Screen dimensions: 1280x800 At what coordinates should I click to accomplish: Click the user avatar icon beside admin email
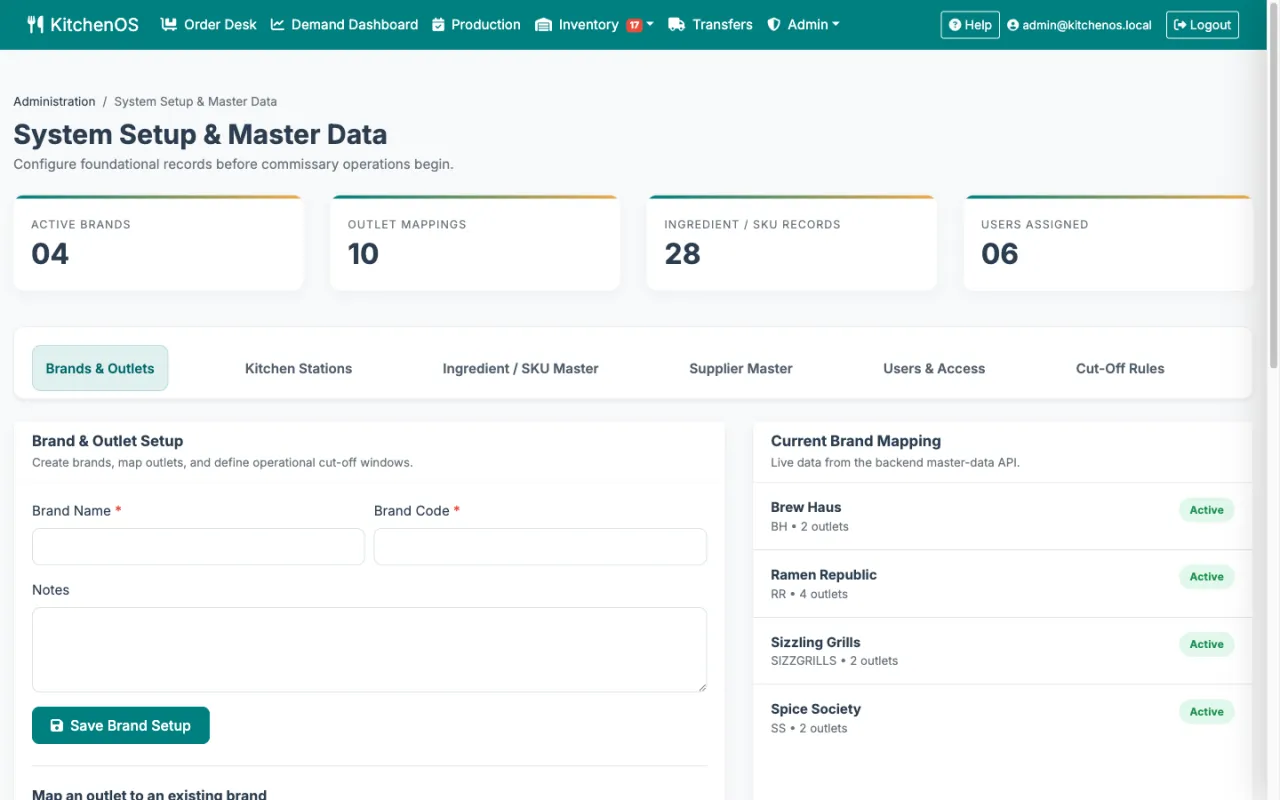tap(1013, 25)
